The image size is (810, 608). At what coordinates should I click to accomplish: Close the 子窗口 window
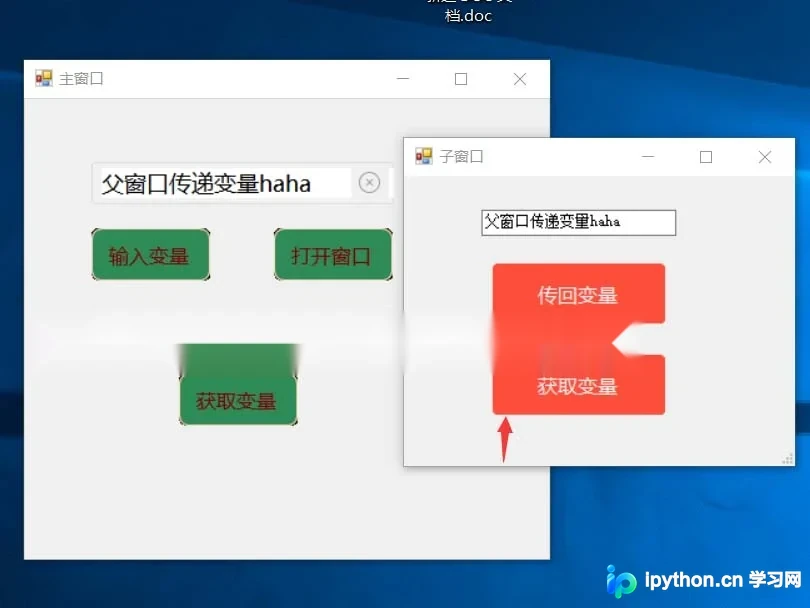[765, 157]
